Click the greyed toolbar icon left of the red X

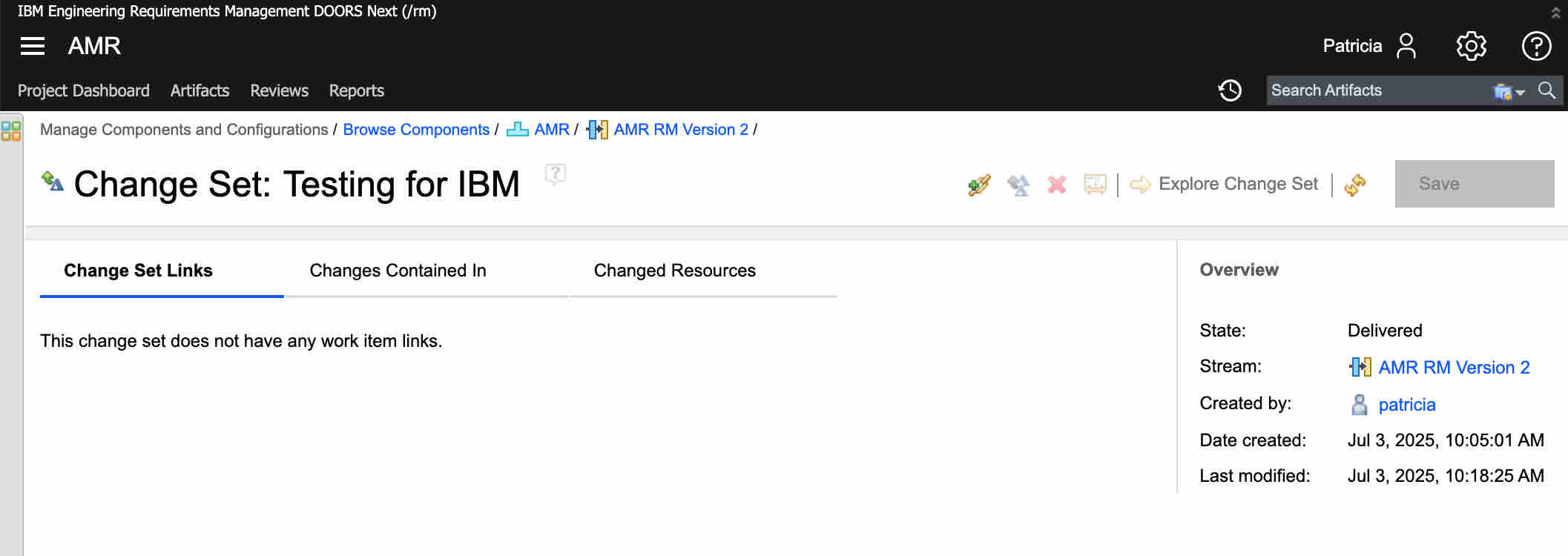[x=1018, y=185]
